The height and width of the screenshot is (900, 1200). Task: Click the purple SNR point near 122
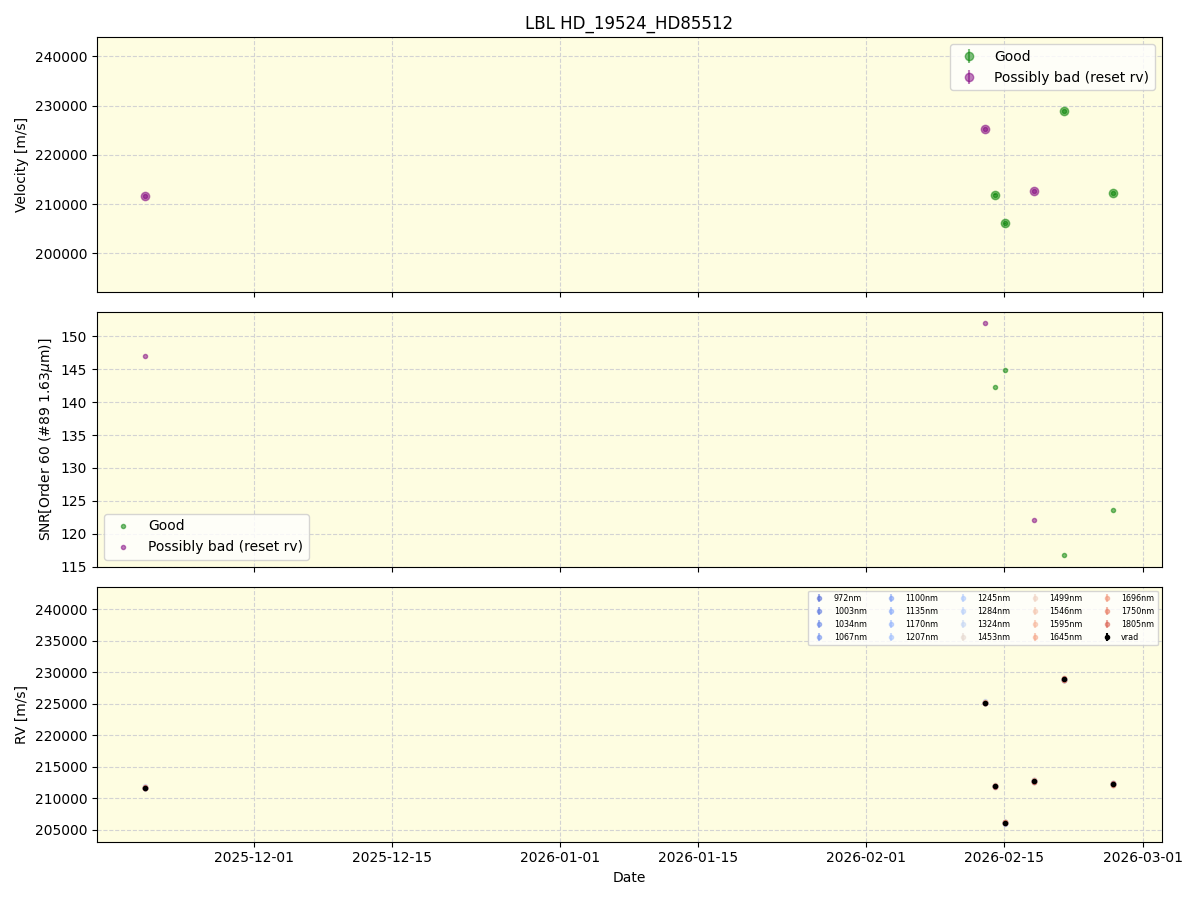[1034, 520]
